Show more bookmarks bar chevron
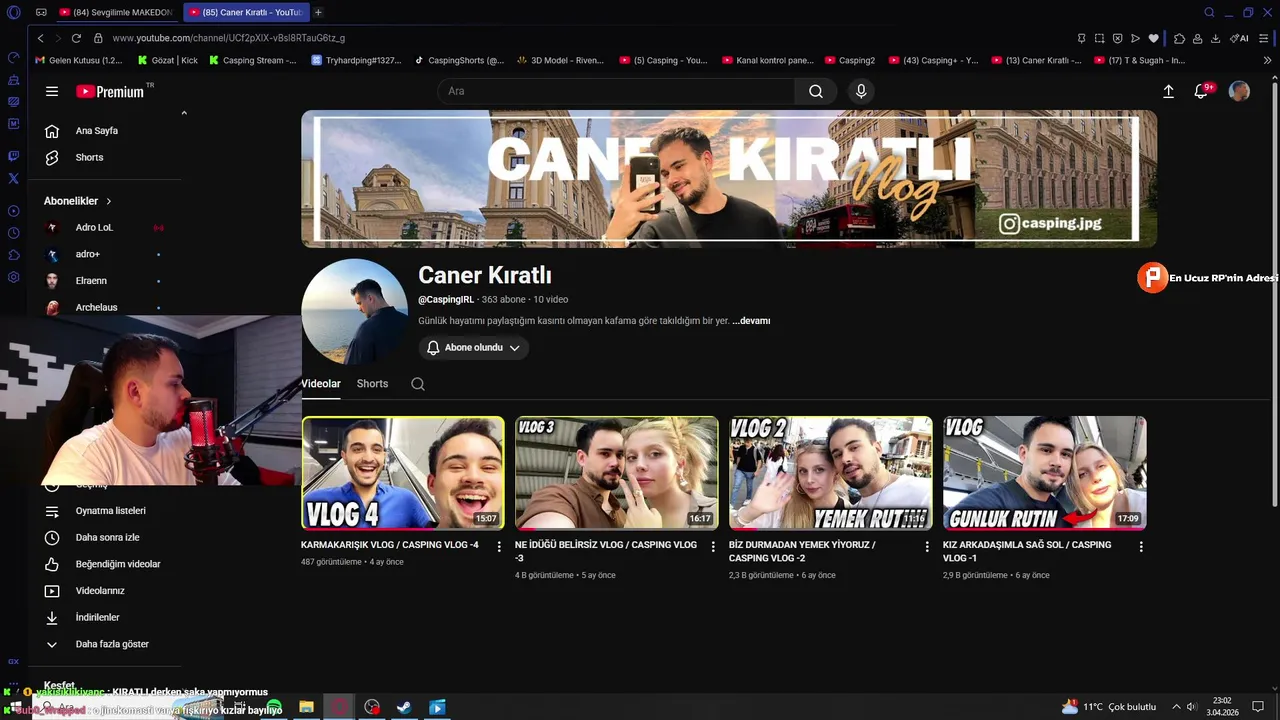Image resolution: width=1280 pixels, height=720 pixels. [x=1268, y=60]
